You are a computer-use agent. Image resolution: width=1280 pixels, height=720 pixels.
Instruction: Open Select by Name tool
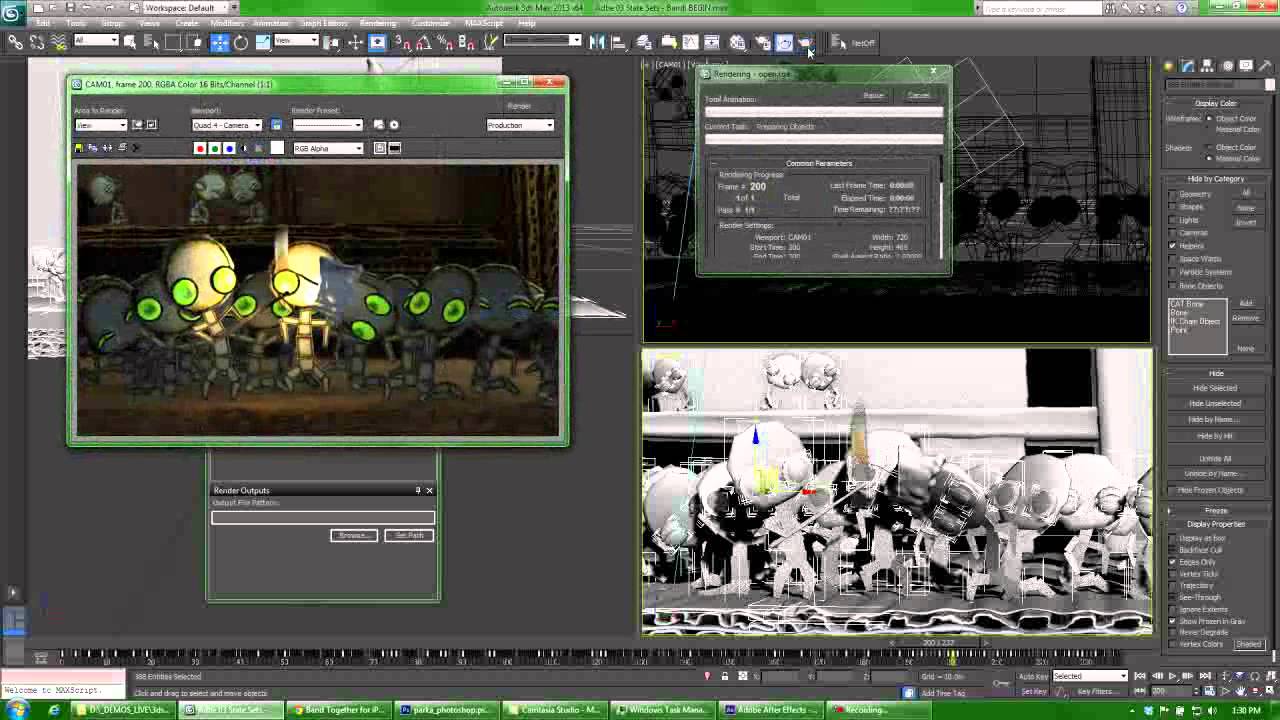(x=152, y=42)
